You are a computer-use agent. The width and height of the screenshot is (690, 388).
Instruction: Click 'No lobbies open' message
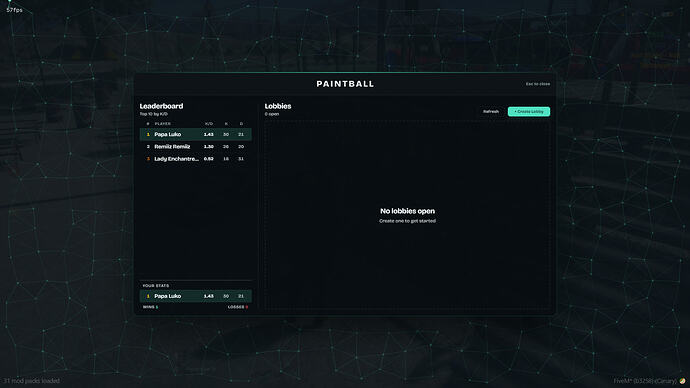(x=407, y=211)
